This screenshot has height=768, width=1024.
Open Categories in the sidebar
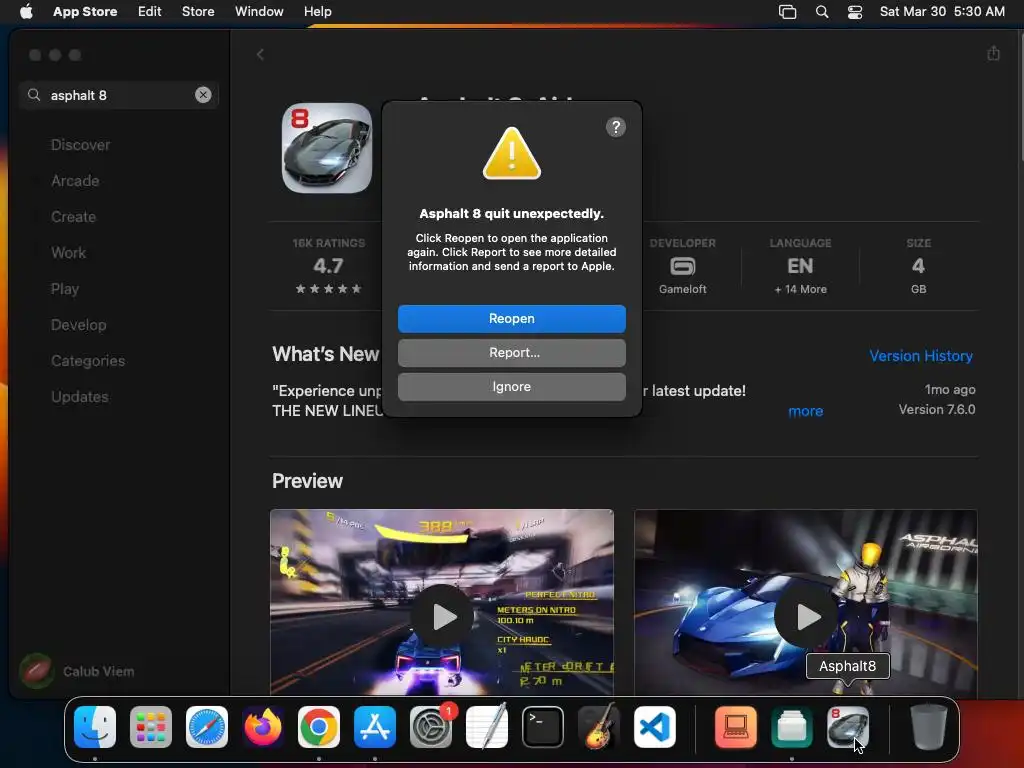coord(88,360)
